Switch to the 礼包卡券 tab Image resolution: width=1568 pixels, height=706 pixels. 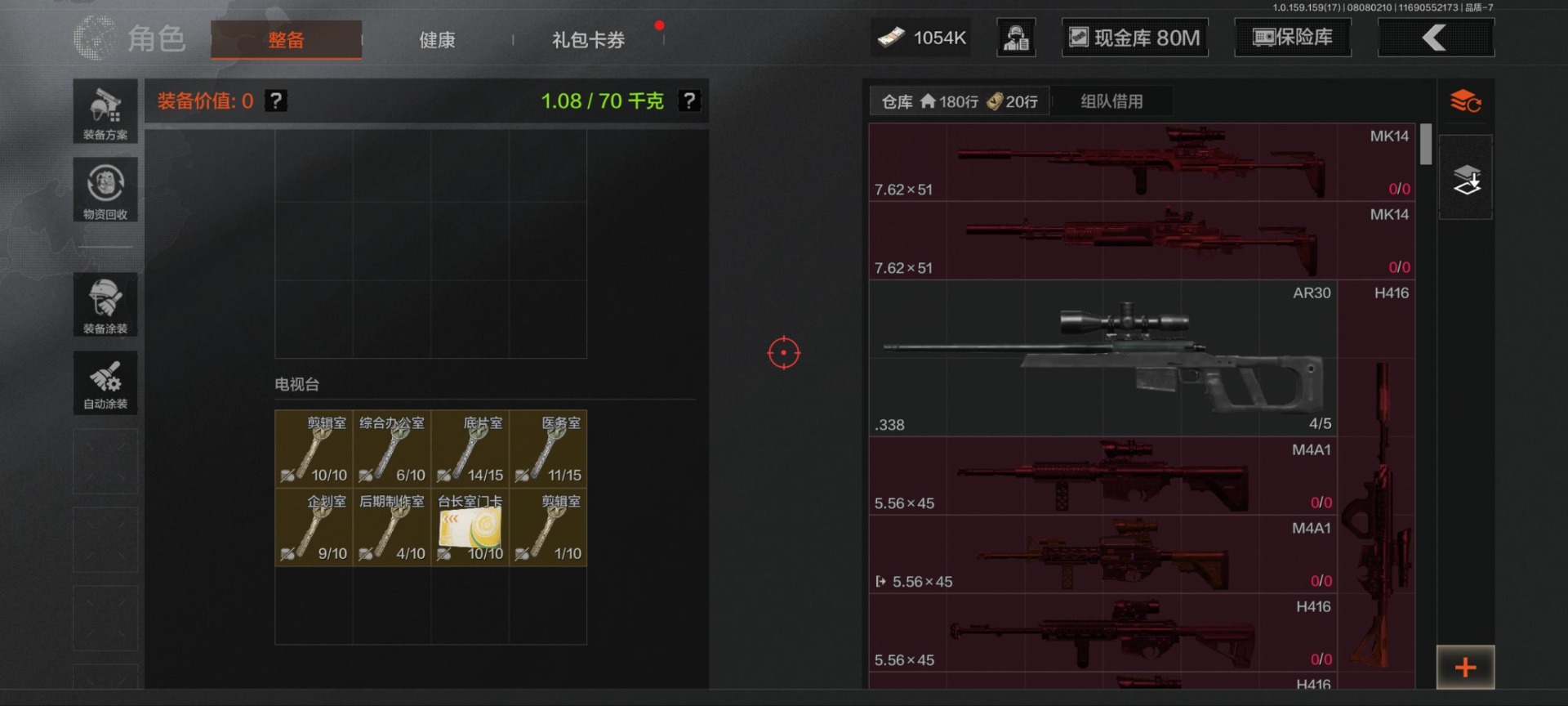click(x=588, y=40)
